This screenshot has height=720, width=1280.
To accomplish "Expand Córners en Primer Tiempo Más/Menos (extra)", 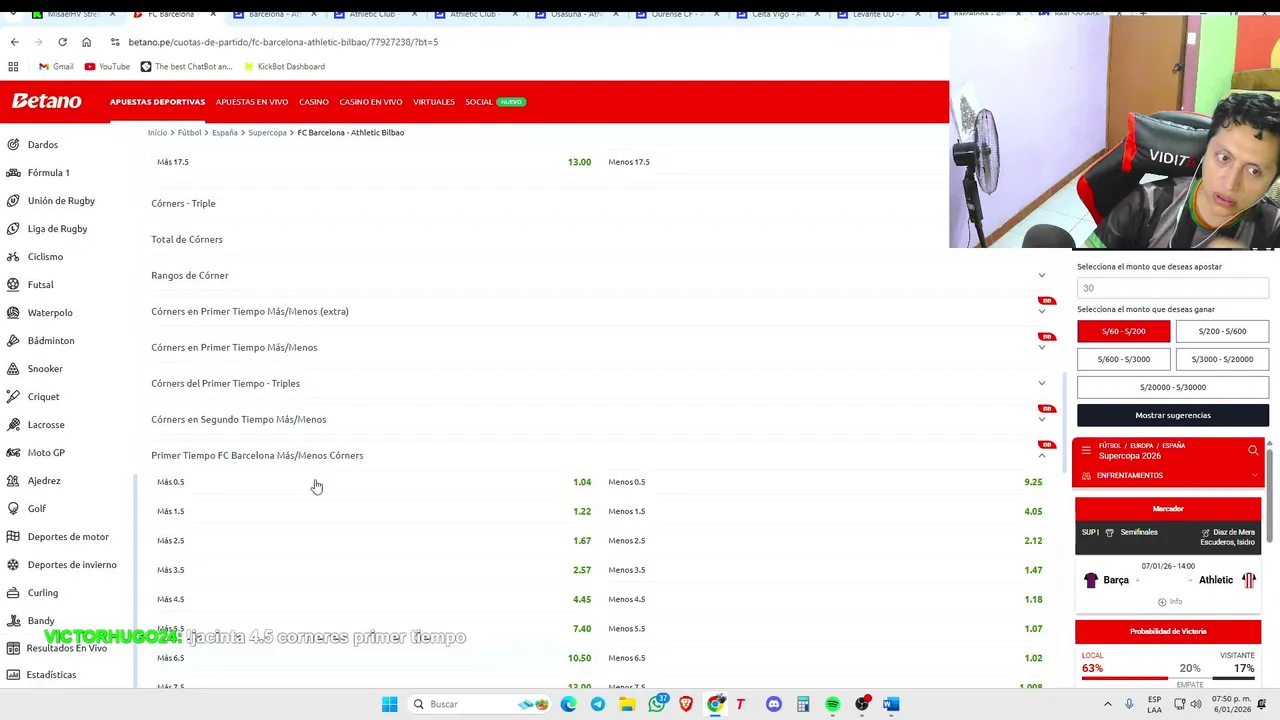I will [x=1041, y=311].
